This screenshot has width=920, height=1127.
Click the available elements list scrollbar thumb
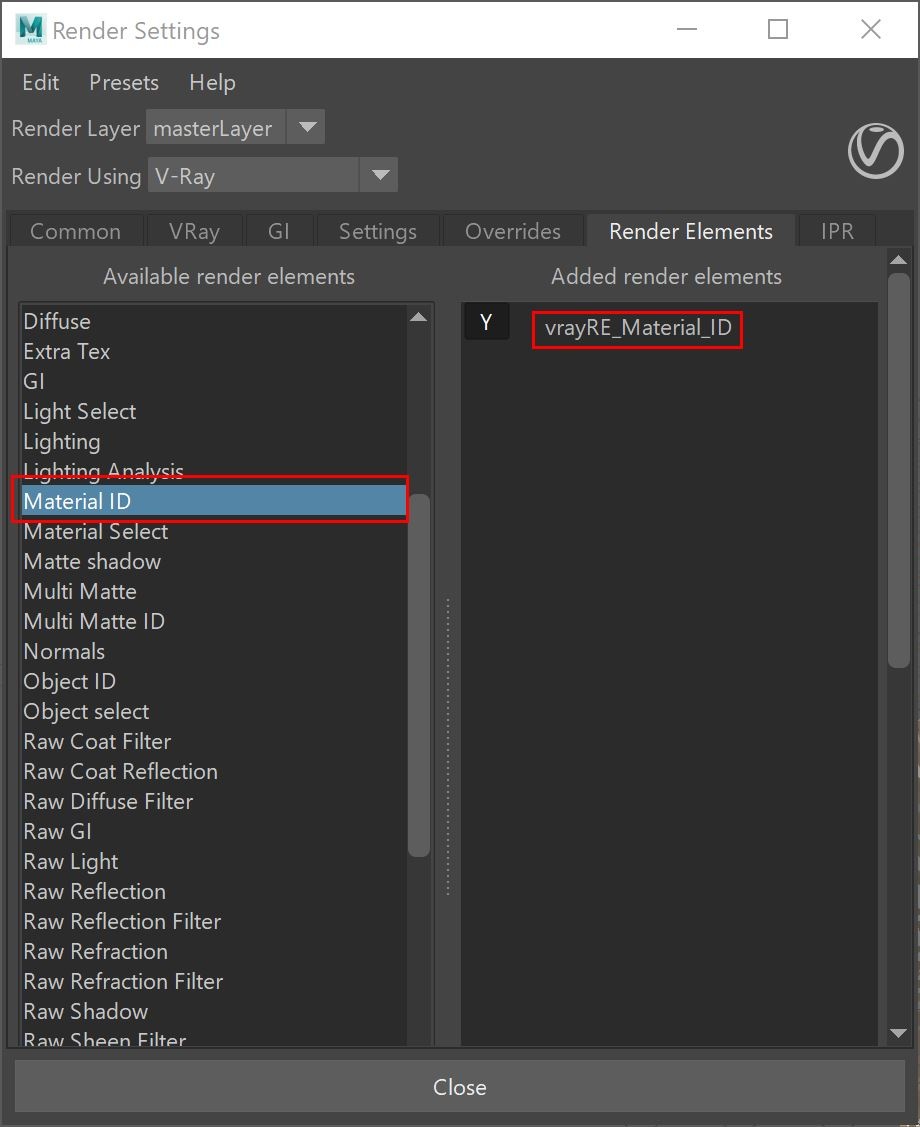[419, 675]
